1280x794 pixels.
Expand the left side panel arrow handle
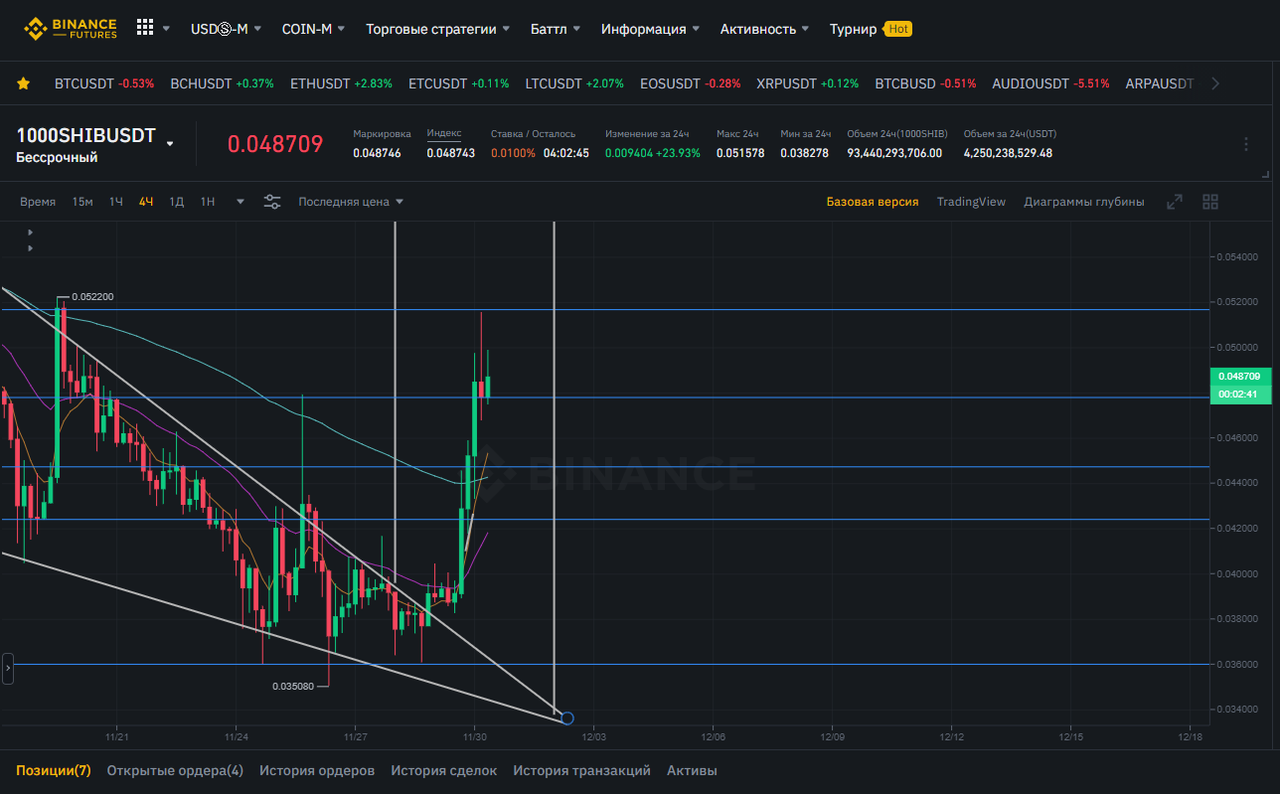click(x=8, y=668)
